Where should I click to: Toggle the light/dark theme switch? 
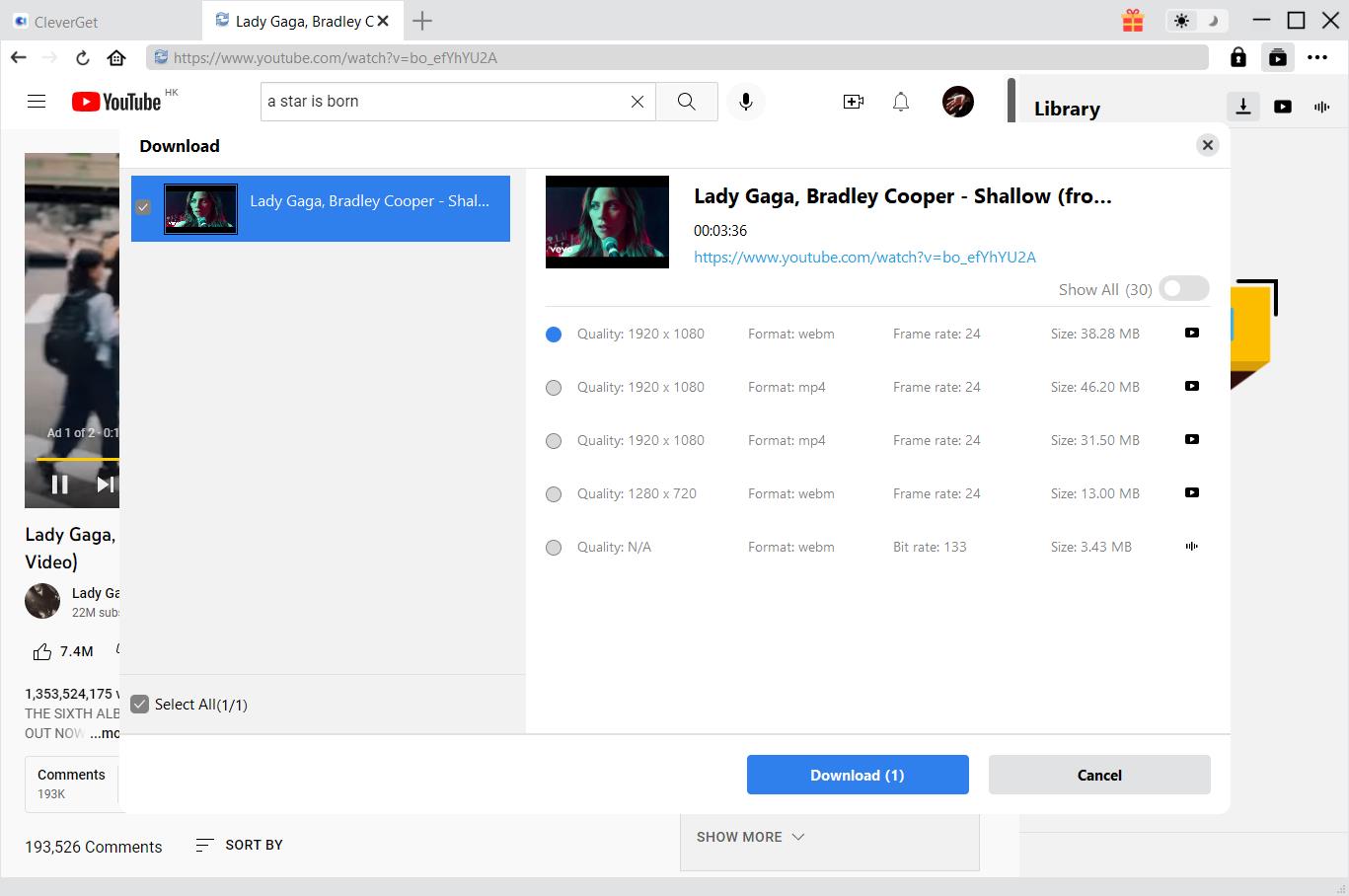coord(1196,21)
